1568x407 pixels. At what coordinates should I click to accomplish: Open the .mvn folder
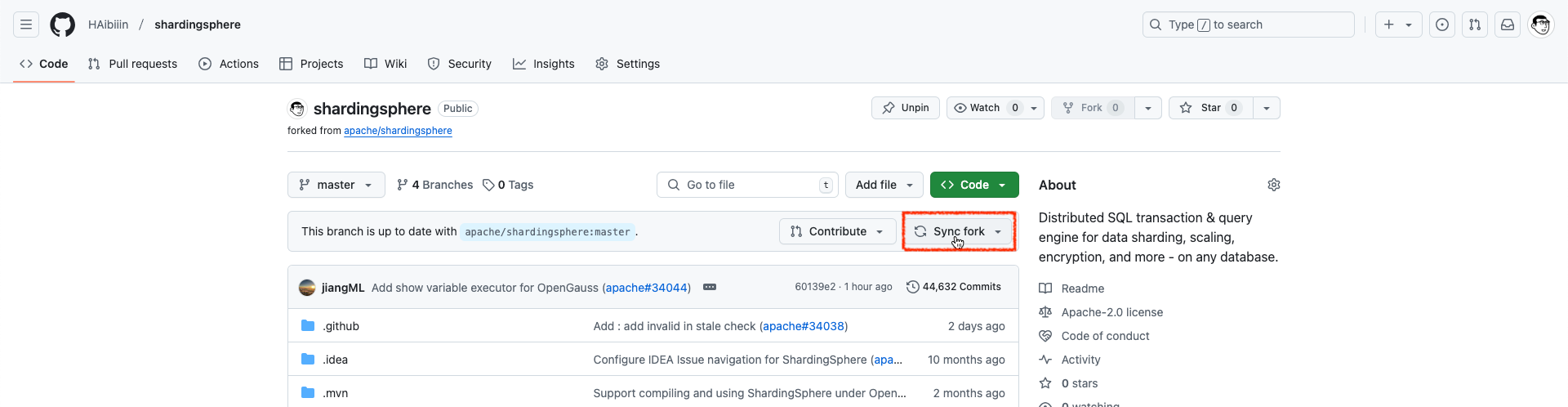tap(335, 393)
